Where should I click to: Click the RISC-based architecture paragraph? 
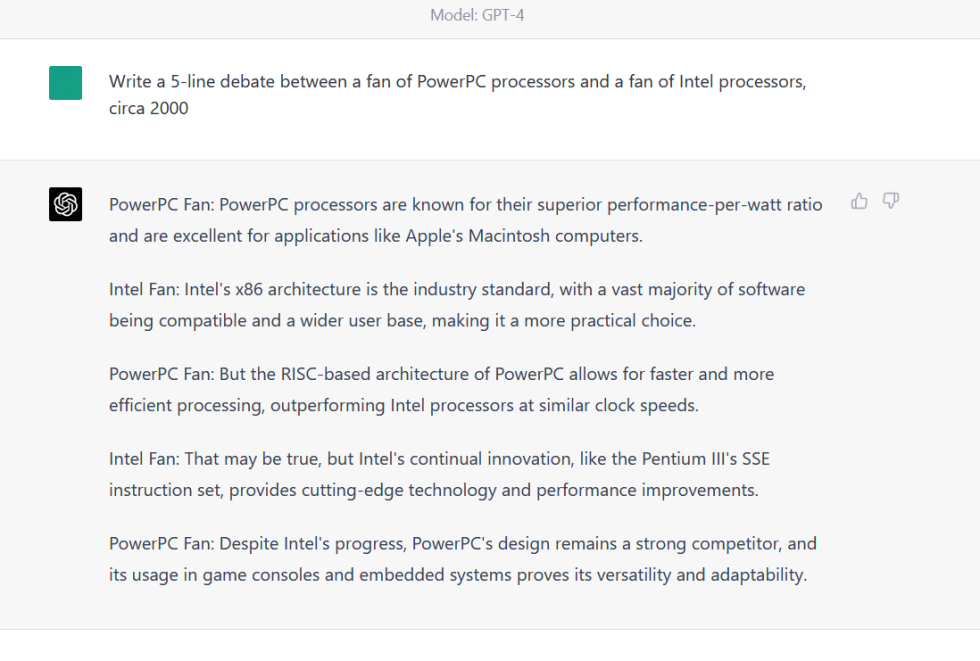(440, 389)
